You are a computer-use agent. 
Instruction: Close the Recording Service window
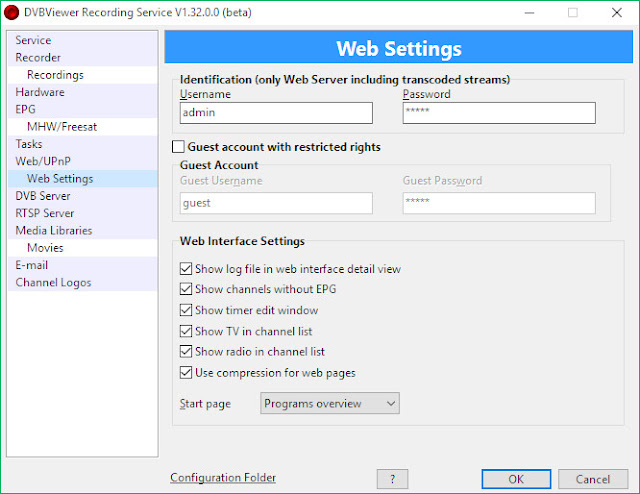tap(617, 13)
